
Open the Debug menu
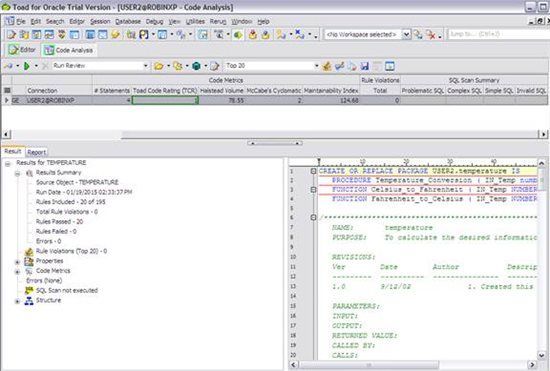pyautogui.click(x=154, y=21)
